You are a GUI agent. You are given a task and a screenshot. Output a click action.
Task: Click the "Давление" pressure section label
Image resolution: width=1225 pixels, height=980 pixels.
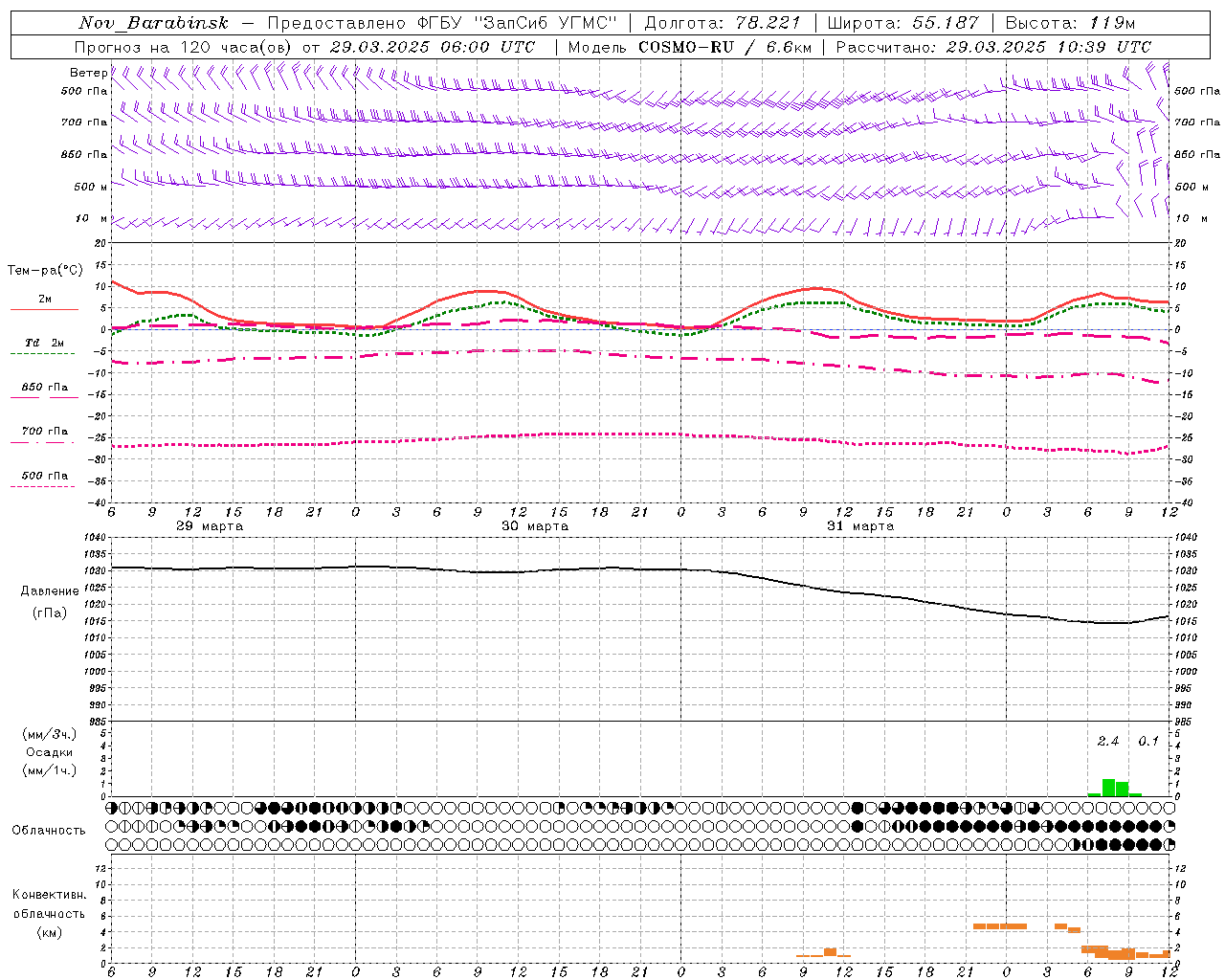(50, 591)
